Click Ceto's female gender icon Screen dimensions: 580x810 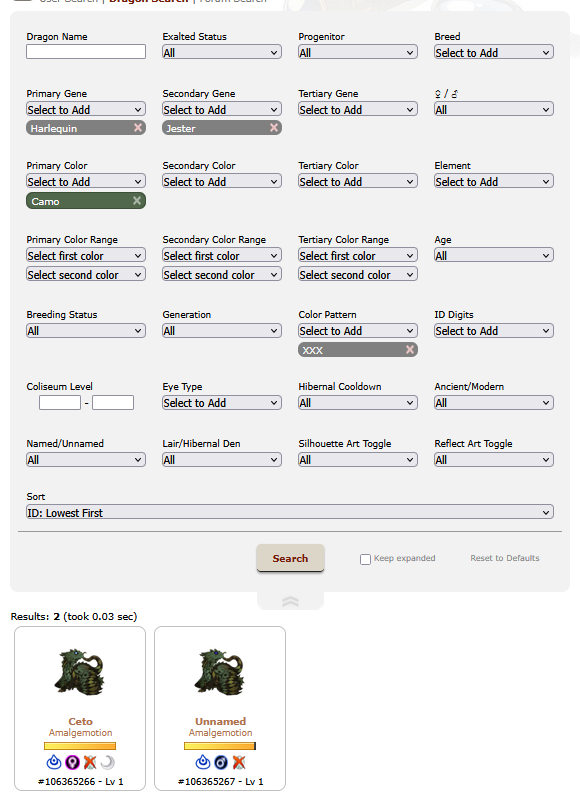(72, 762)
